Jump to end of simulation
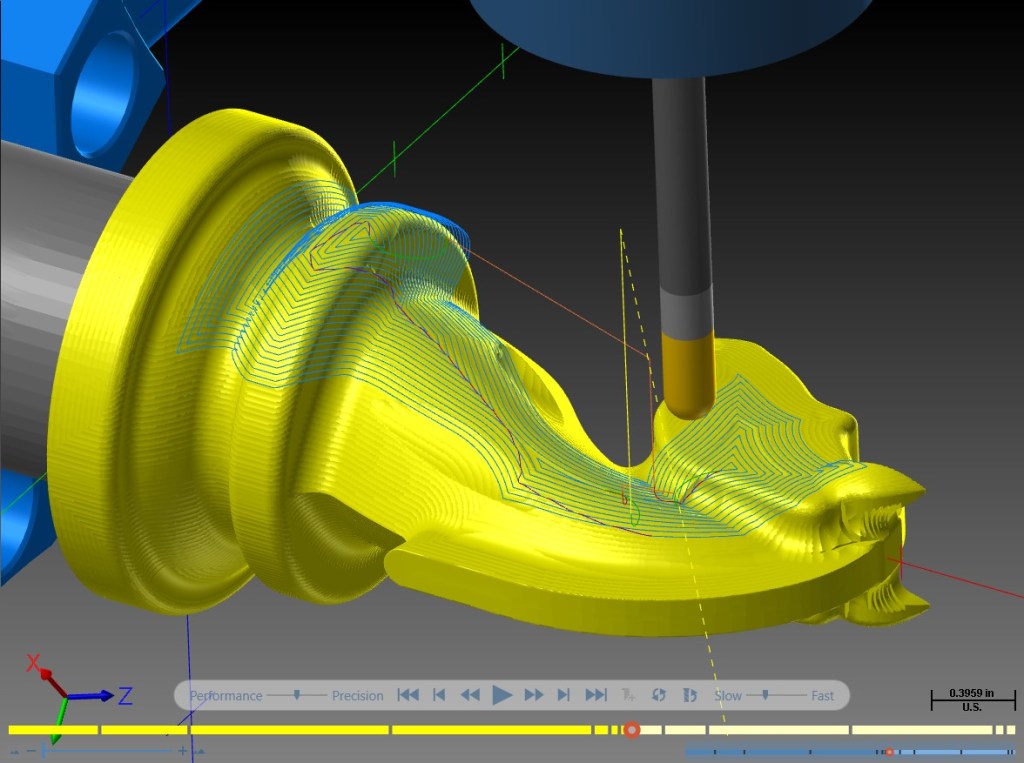This screenshot has width=1024, height=763. click(596, 695)
